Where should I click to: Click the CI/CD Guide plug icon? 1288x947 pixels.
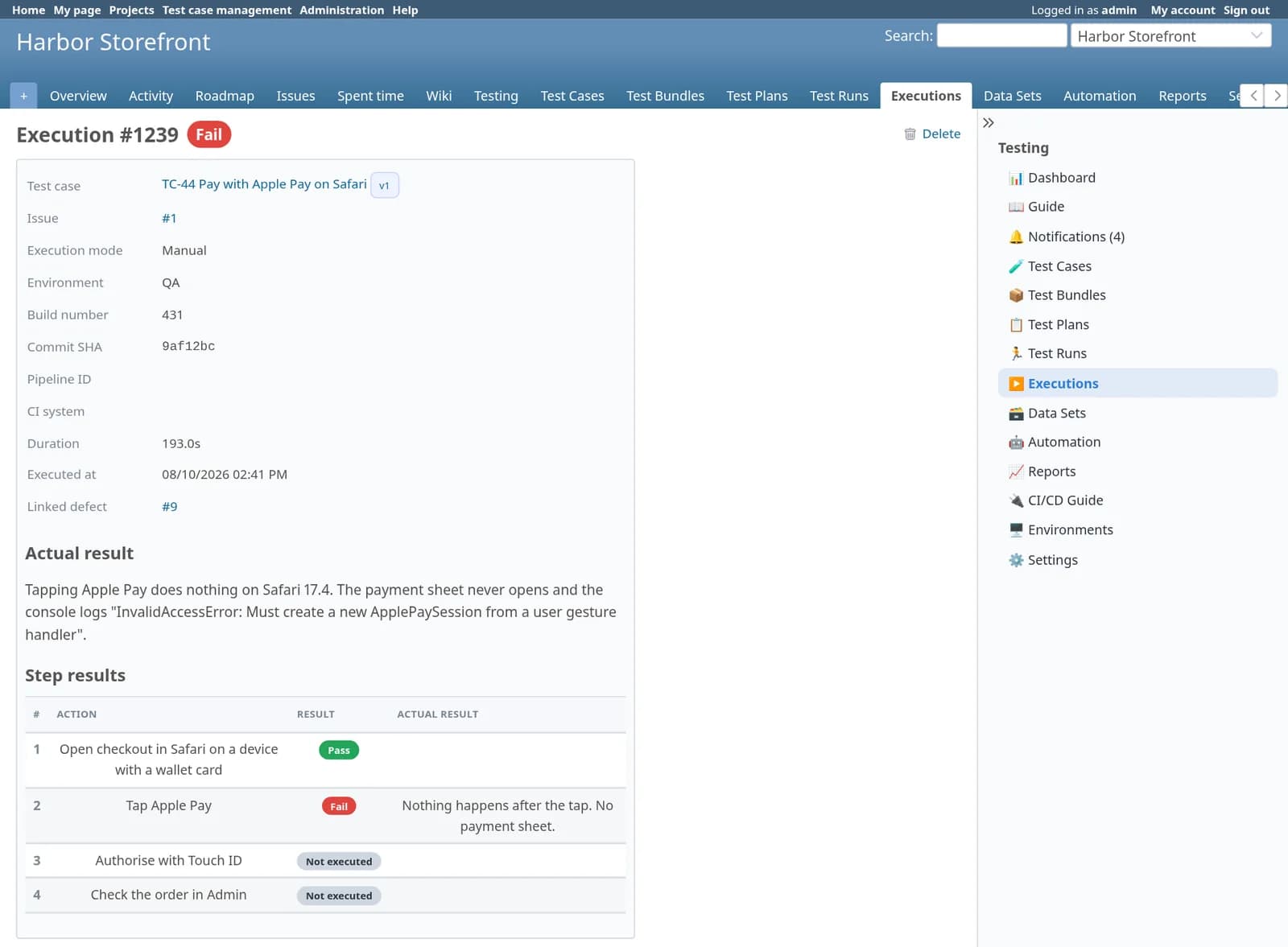1016,500
